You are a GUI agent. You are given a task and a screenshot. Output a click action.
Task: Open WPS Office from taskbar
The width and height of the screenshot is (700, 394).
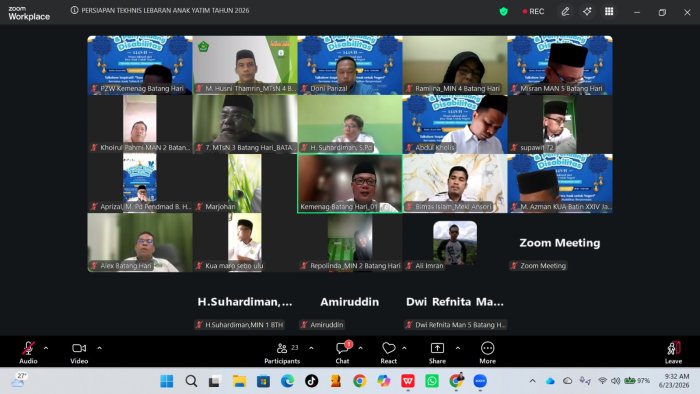click(x=408, y=381)
